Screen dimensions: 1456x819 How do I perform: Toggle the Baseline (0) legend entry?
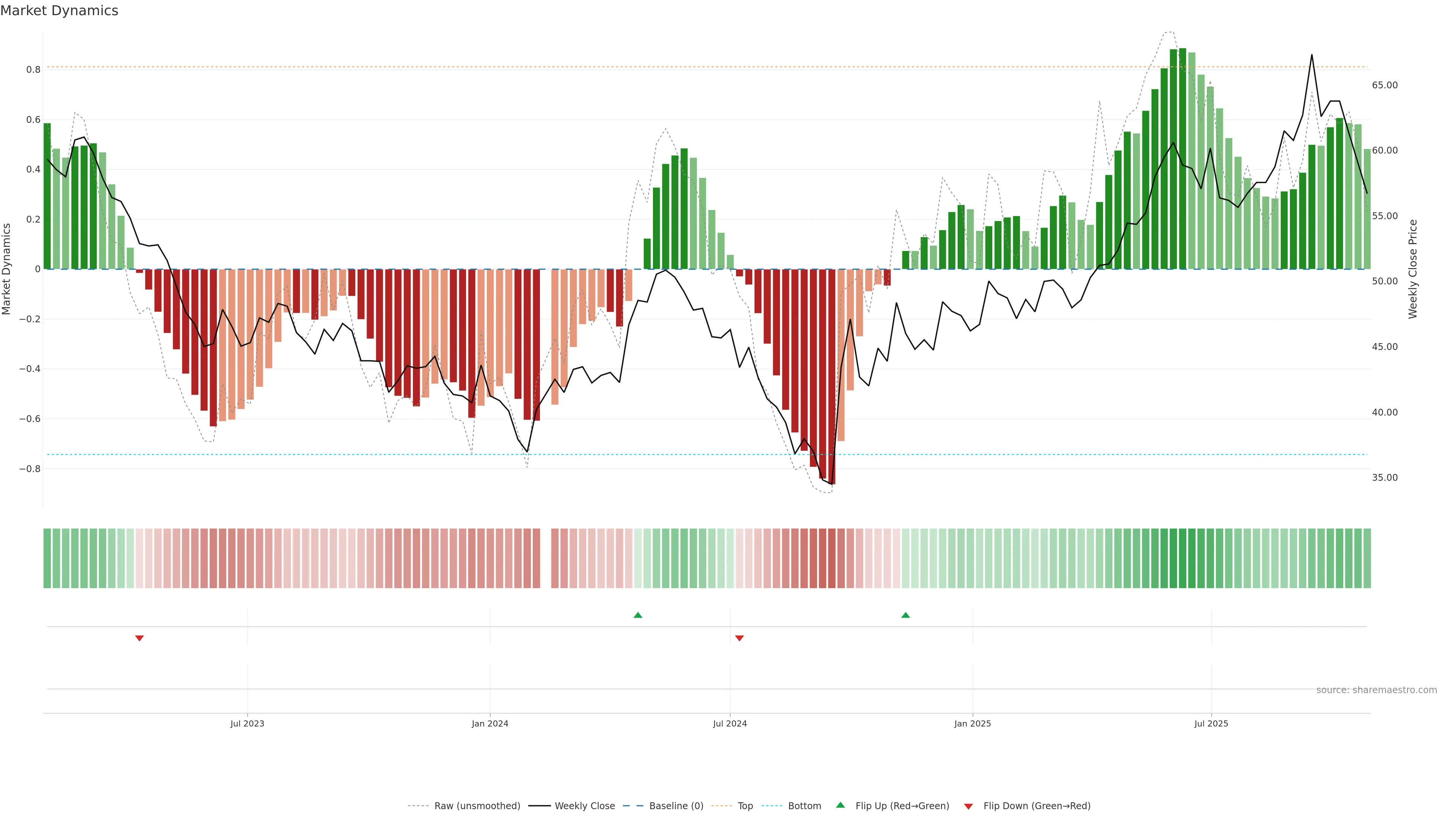(x=676, y=806)
